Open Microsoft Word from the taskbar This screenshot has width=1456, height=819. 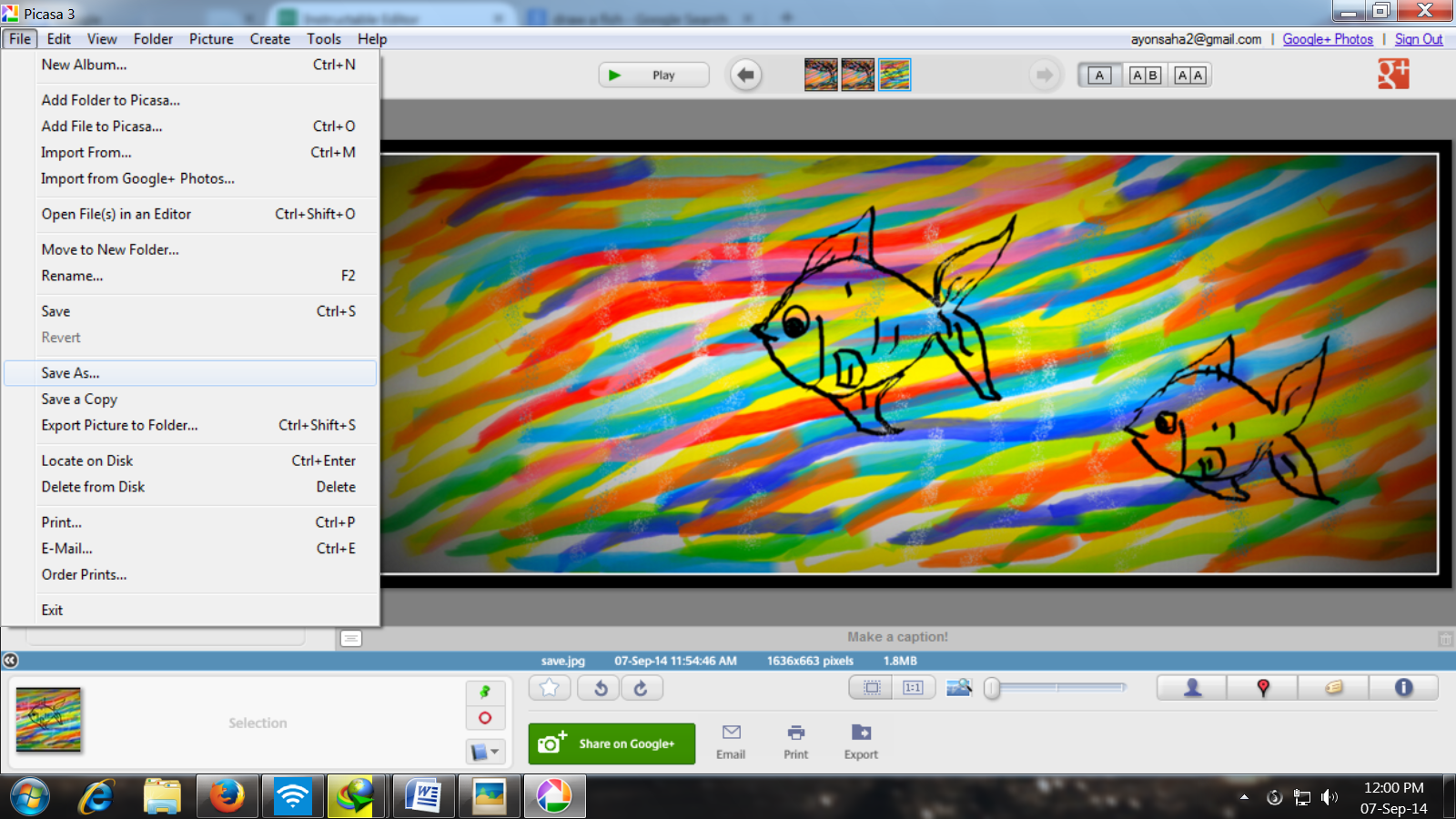coord(424,797)
